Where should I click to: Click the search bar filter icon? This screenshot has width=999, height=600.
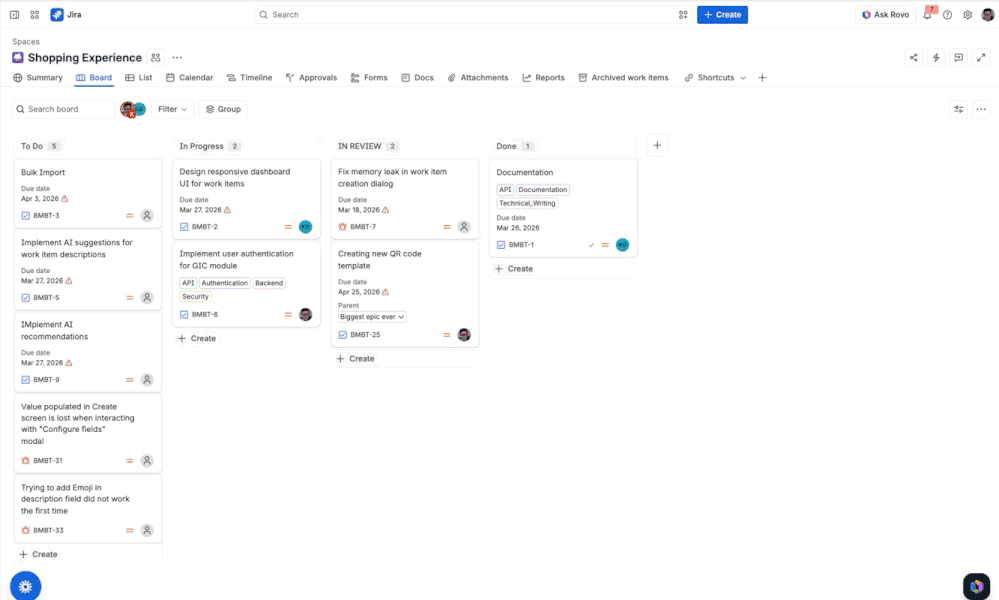[x=683, y=15]
